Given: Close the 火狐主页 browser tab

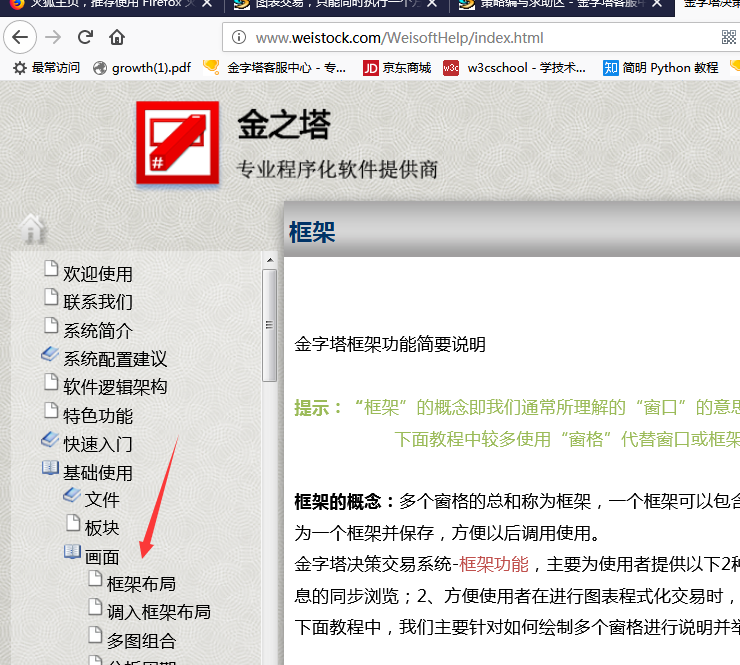Looking at the screenshot, I should point(207,3).
